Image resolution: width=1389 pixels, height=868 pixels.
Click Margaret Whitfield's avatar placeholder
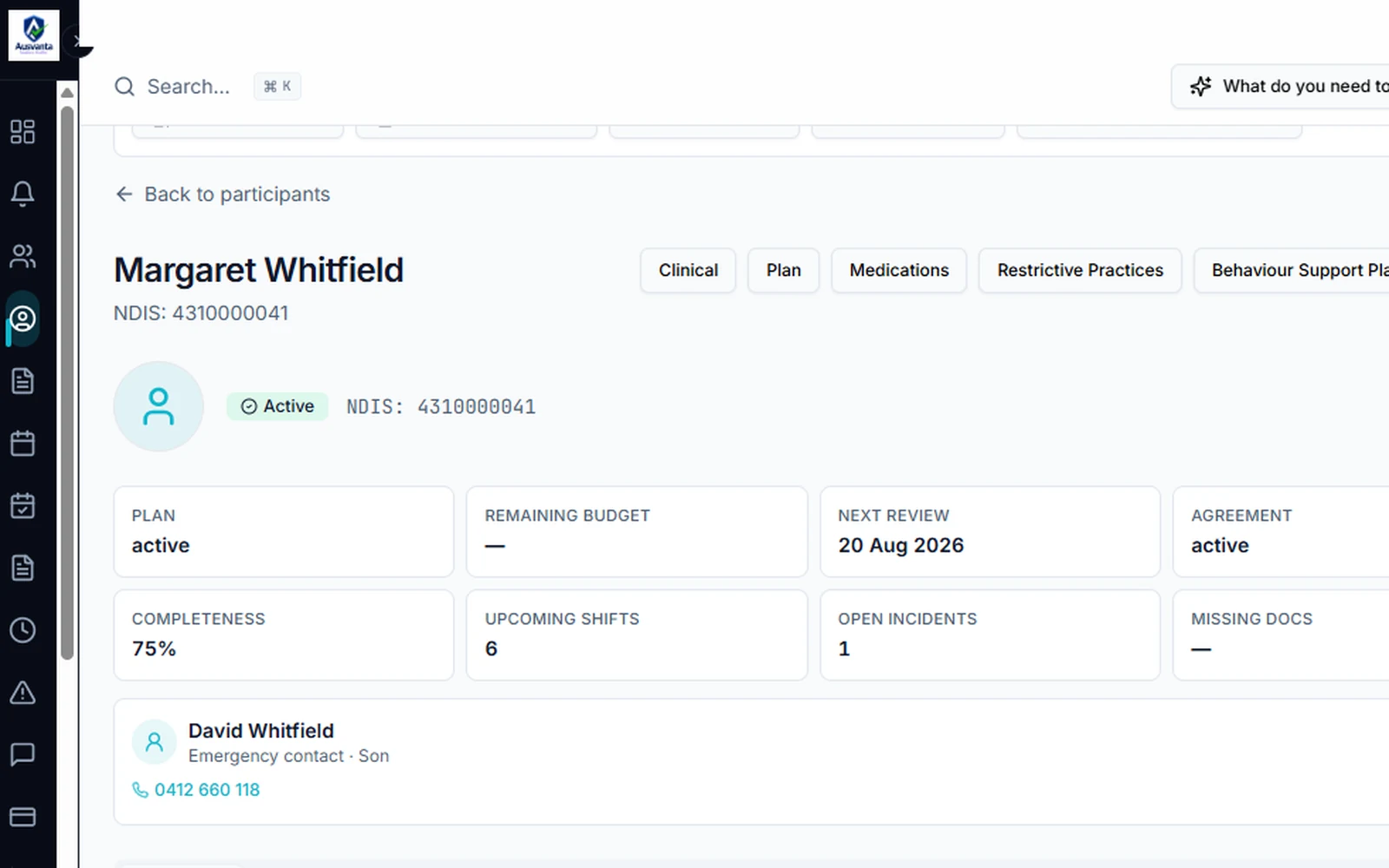coord(159,406)
